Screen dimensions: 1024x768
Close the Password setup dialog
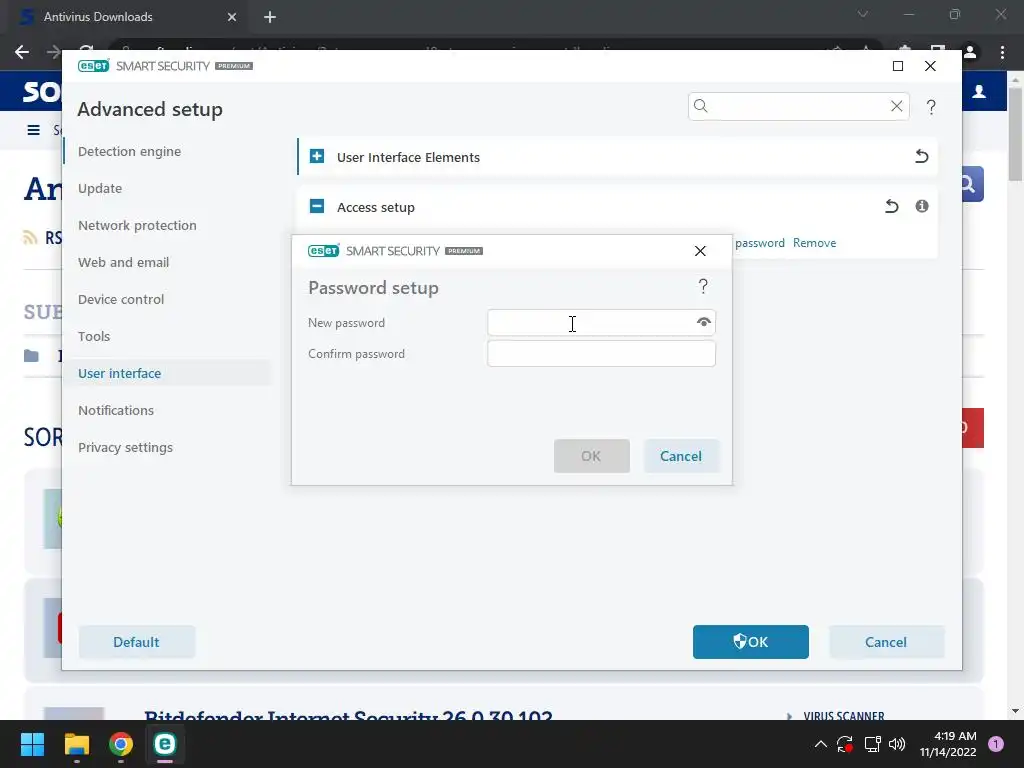coord(700,251)
